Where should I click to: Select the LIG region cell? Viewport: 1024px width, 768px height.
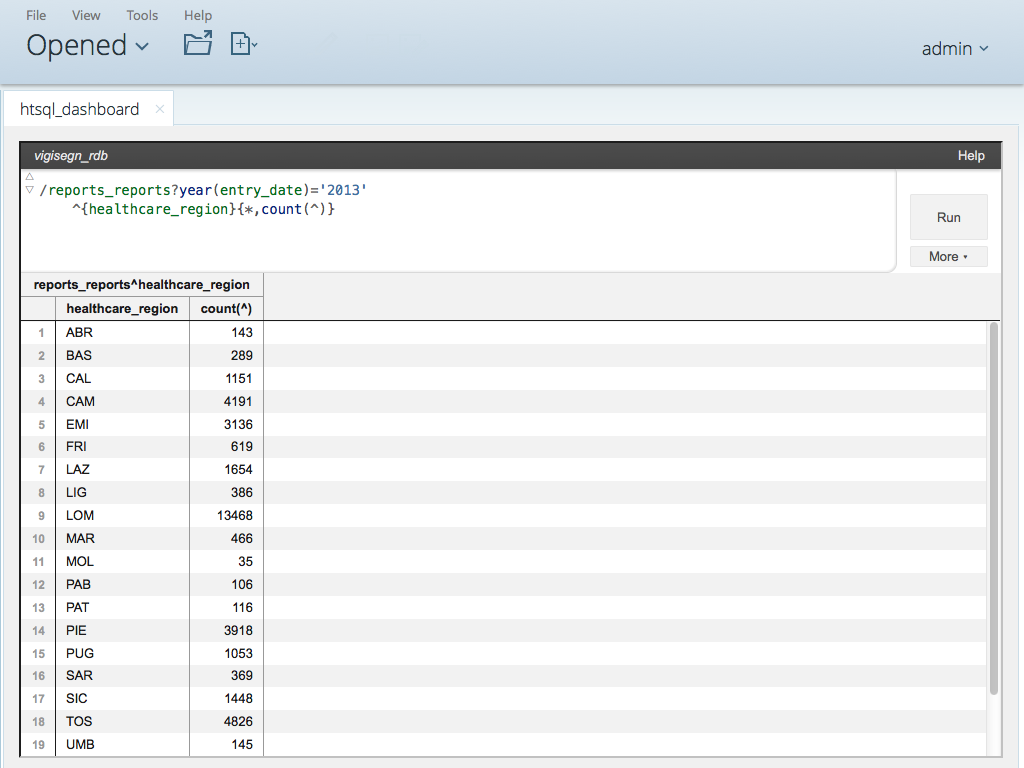(x=122, y=492)
